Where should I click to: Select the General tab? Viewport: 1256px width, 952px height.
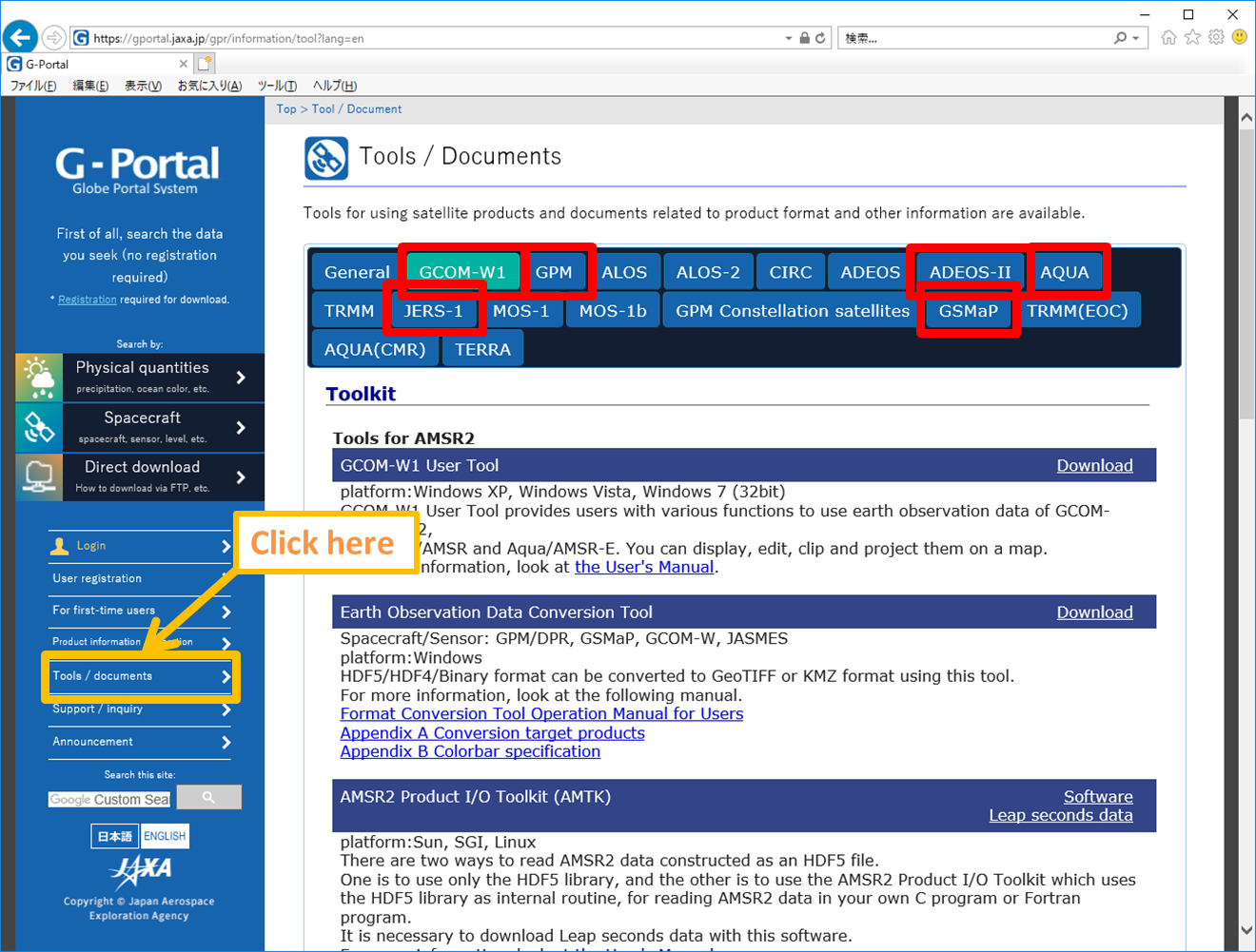point(357,272)
